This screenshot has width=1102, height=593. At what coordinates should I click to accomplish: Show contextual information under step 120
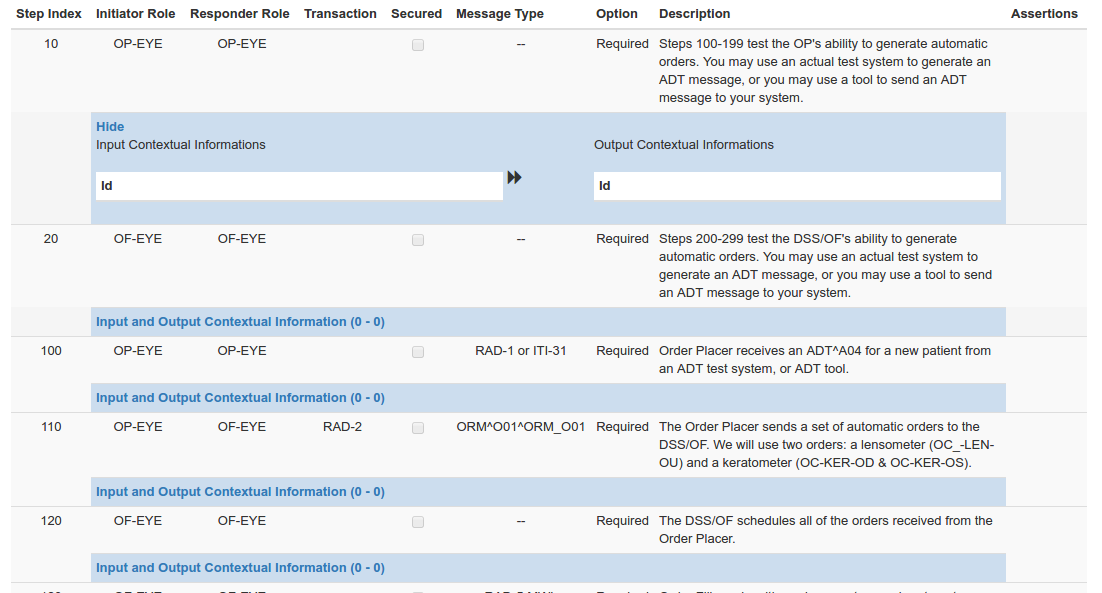(x=240, y=568)
